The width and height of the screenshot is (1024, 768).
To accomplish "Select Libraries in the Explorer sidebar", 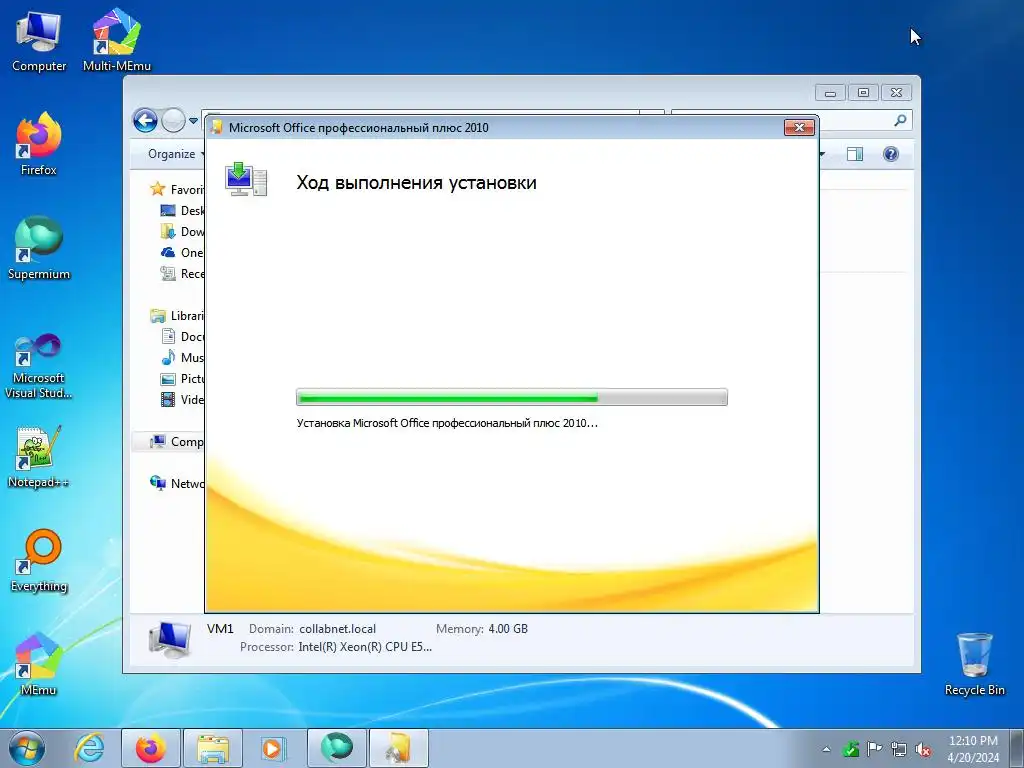I will pos(177,315).
